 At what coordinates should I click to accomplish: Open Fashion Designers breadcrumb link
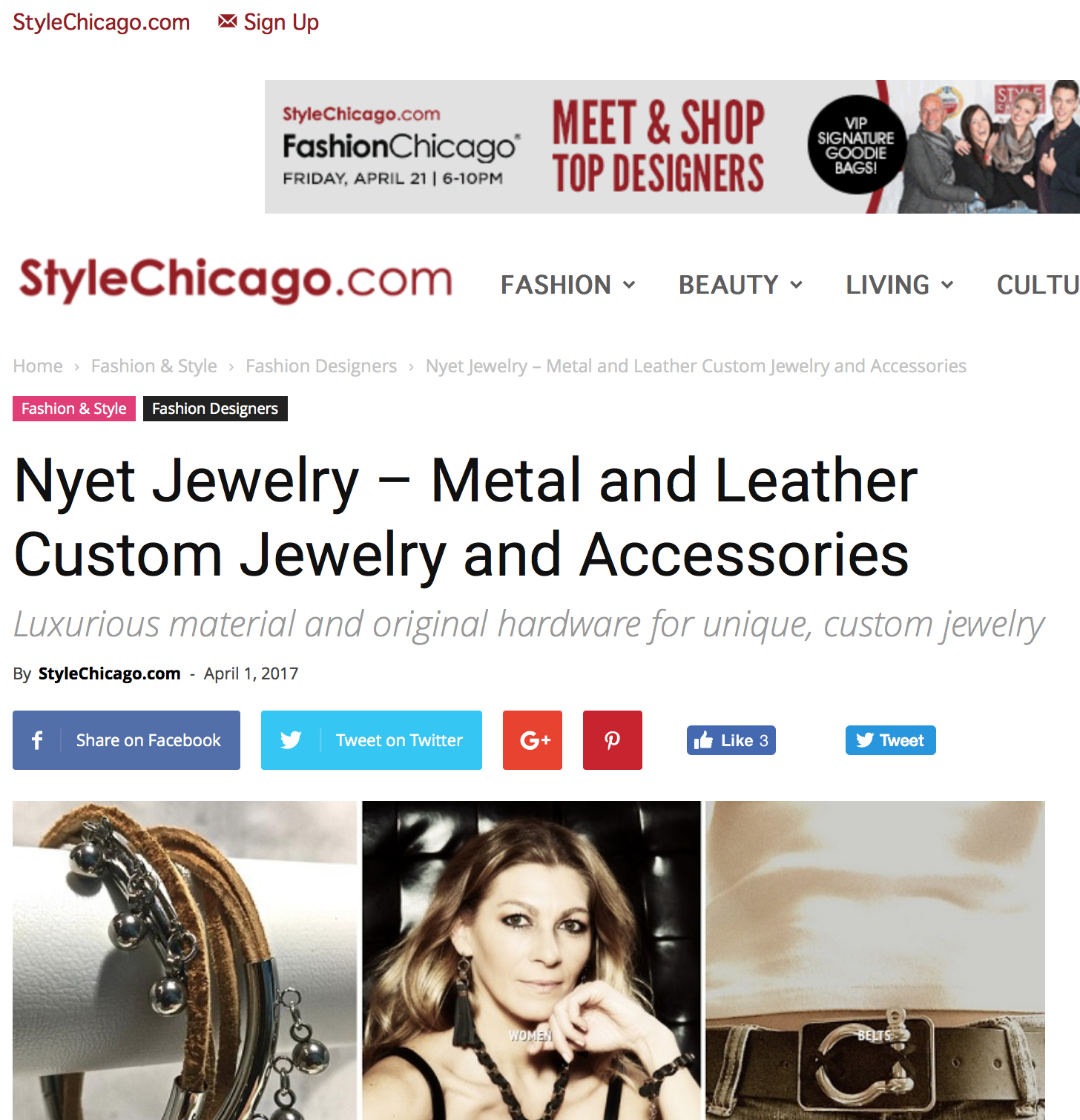coord(321,366)
